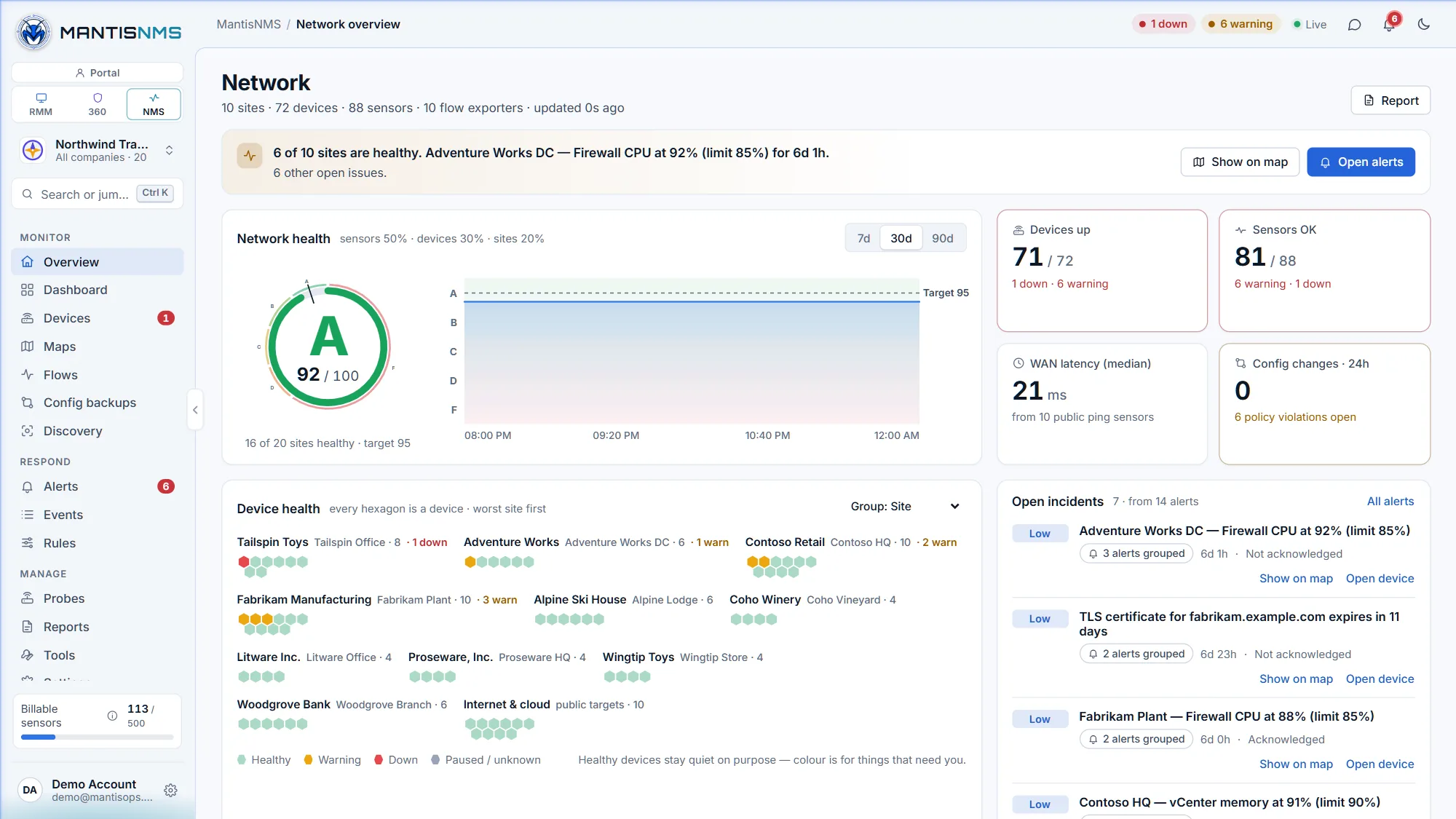
Task: Open Devices in sidebar
Action: coord(98,318)
